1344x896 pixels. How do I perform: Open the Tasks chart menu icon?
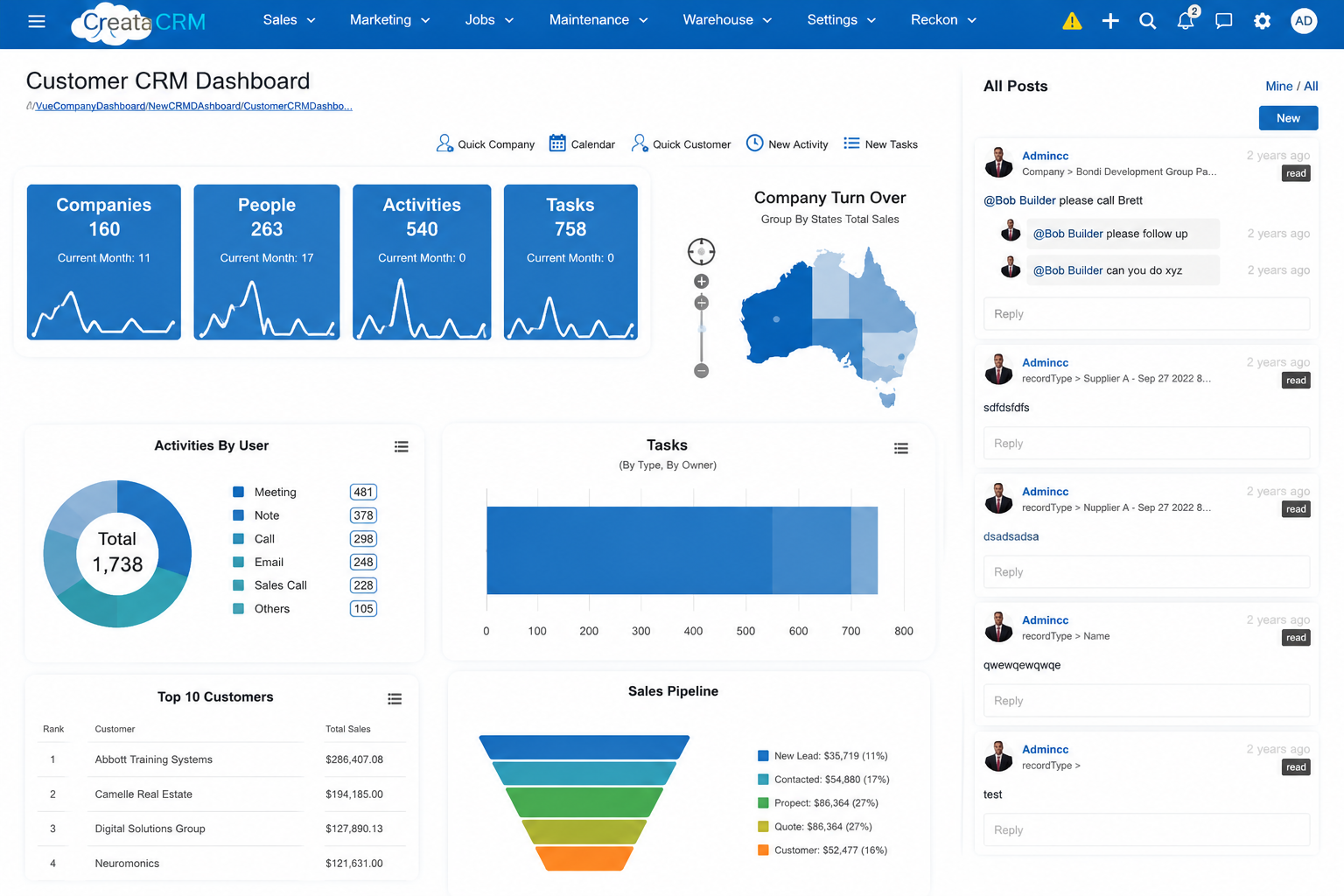tap(901, 449)
